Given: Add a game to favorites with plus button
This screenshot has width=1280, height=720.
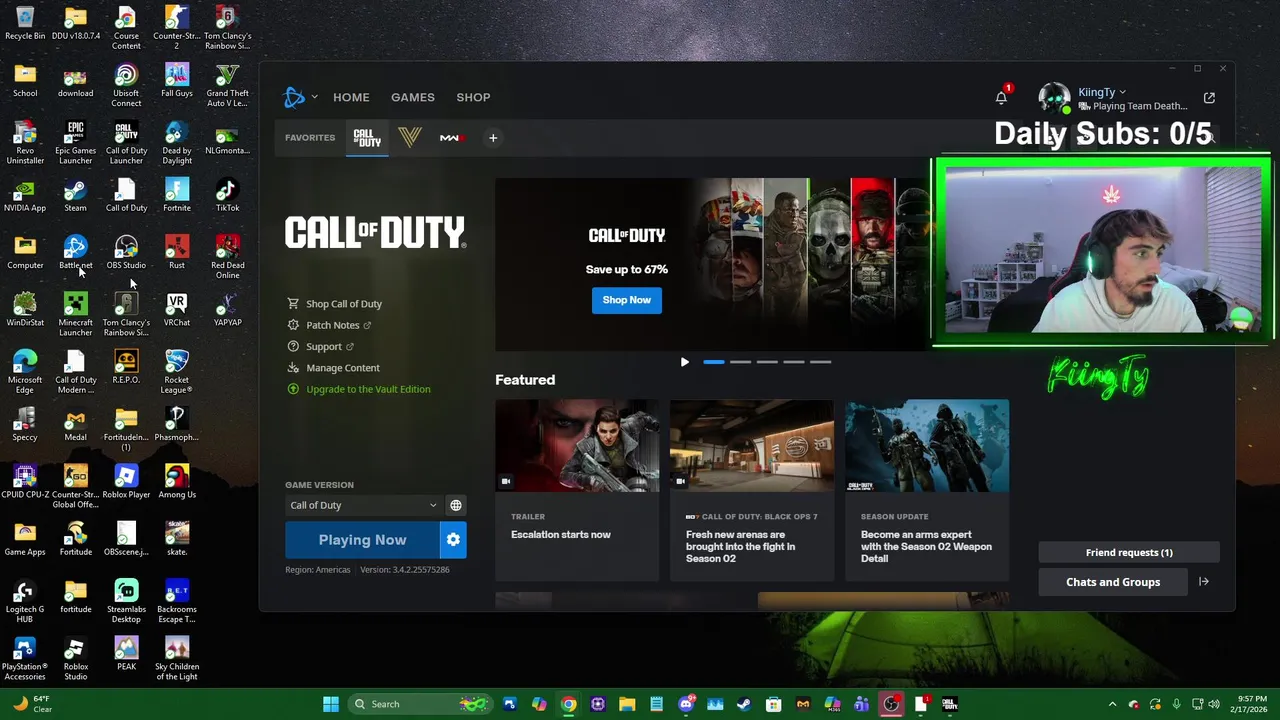Looking at the screenshot, I should tap(492, 138).
